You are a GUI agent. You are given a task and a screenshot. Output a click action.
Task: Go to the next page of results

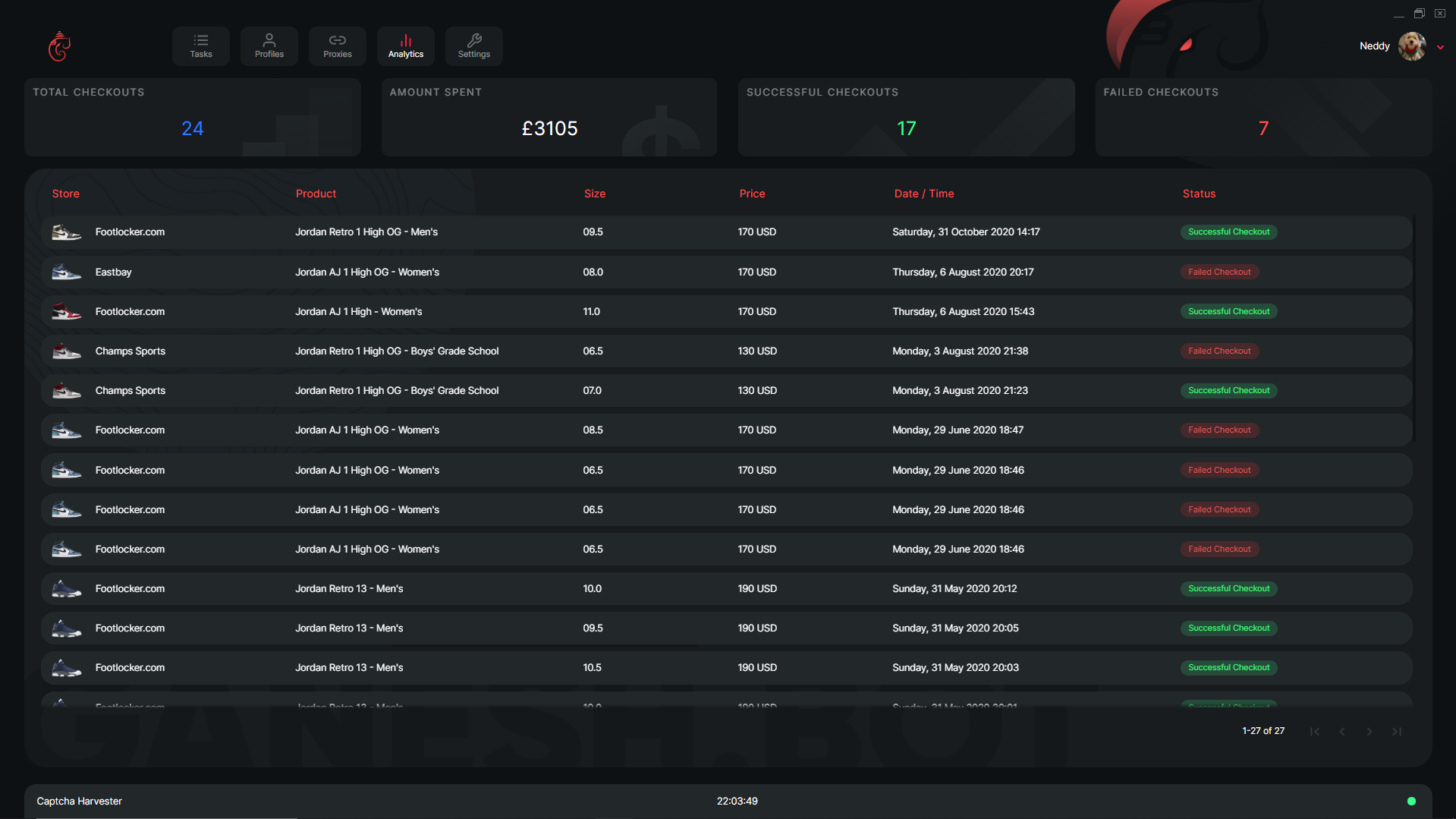[1370, 732]
